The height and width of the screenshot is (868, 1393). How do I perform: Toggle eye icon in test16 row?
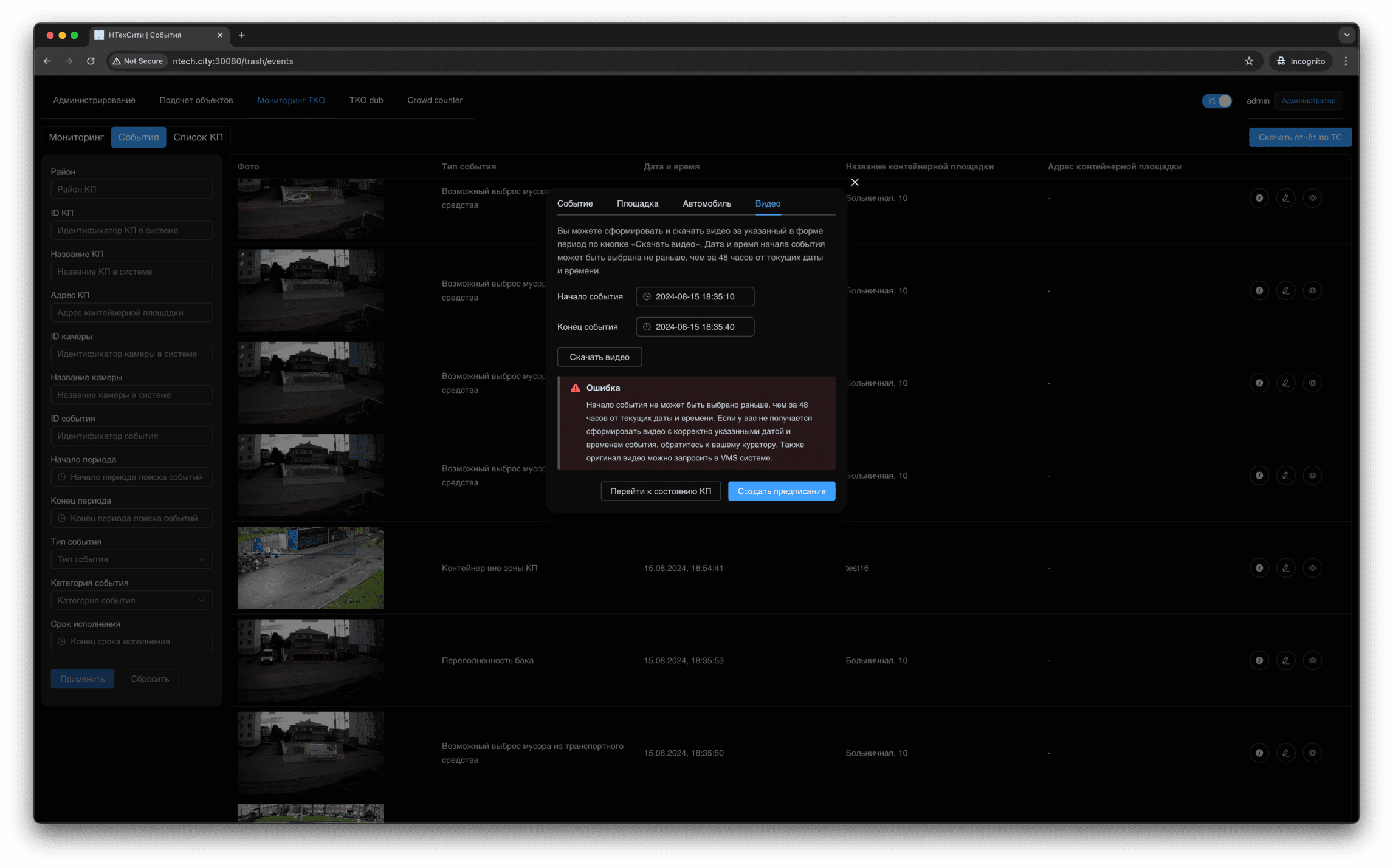(x=1312, y=568)
